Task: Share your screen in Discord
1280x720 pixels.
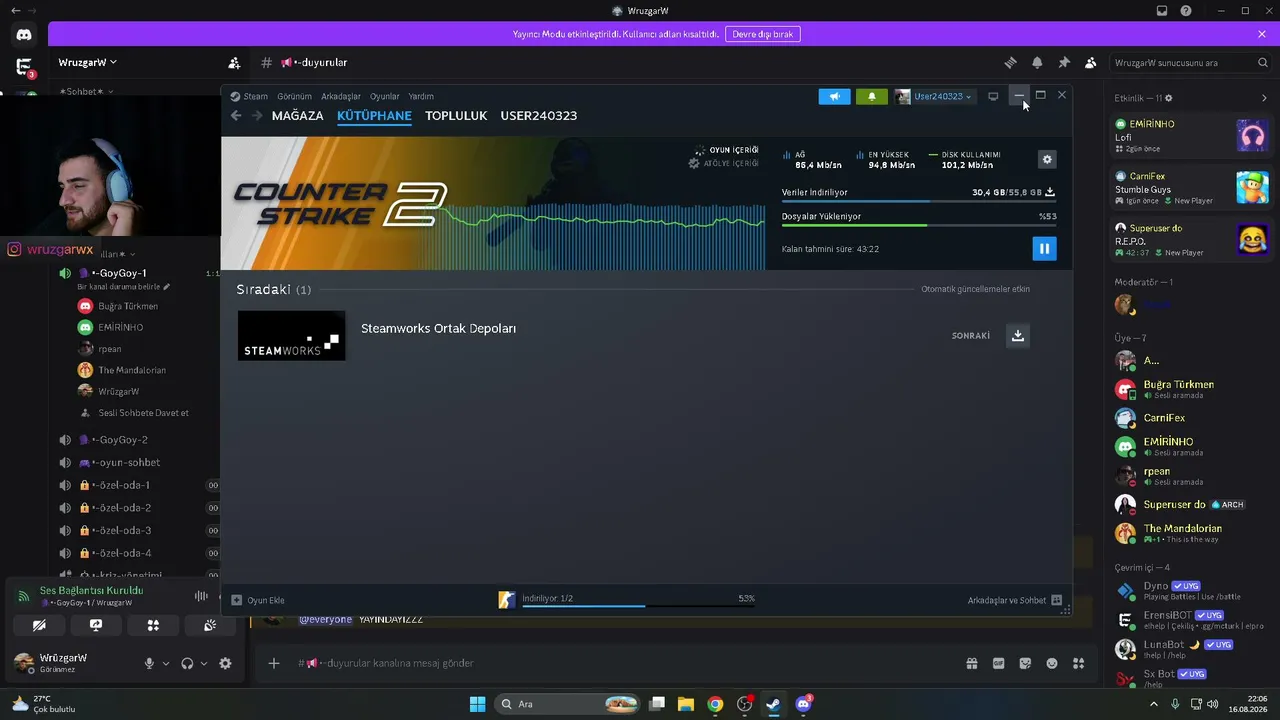Action: (96, 625)
